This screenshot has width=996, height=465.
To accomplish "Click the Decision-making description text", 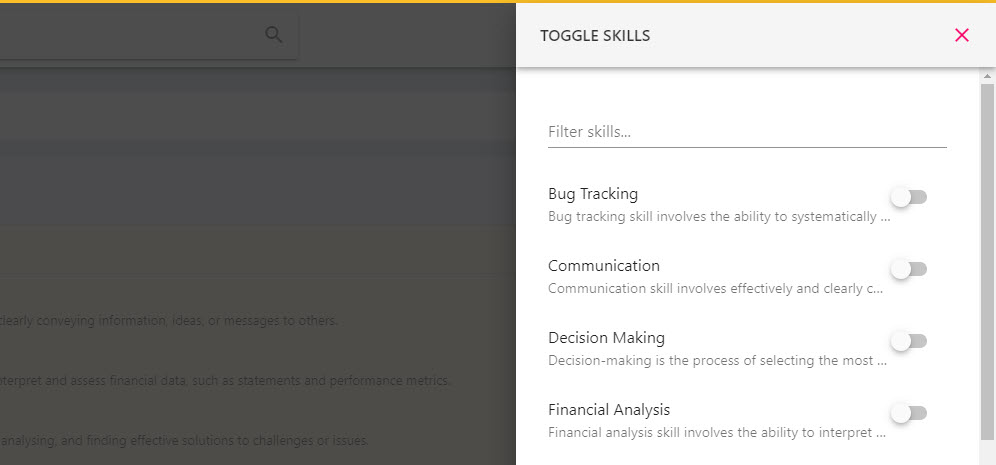I will [x=717, y=360].
